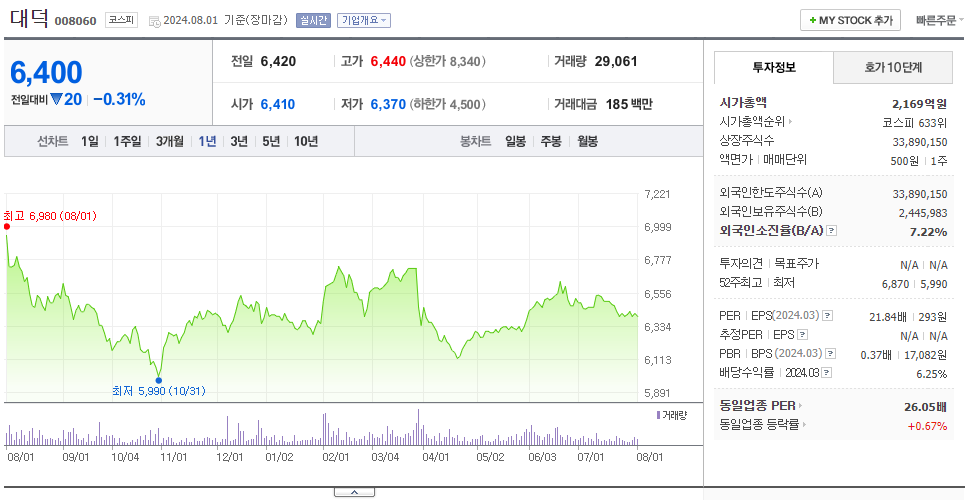Open help icon next to 추정PER EPS
Image resolution: width=968 pixels, height=500 pixels.
click(x=802, y=335)
